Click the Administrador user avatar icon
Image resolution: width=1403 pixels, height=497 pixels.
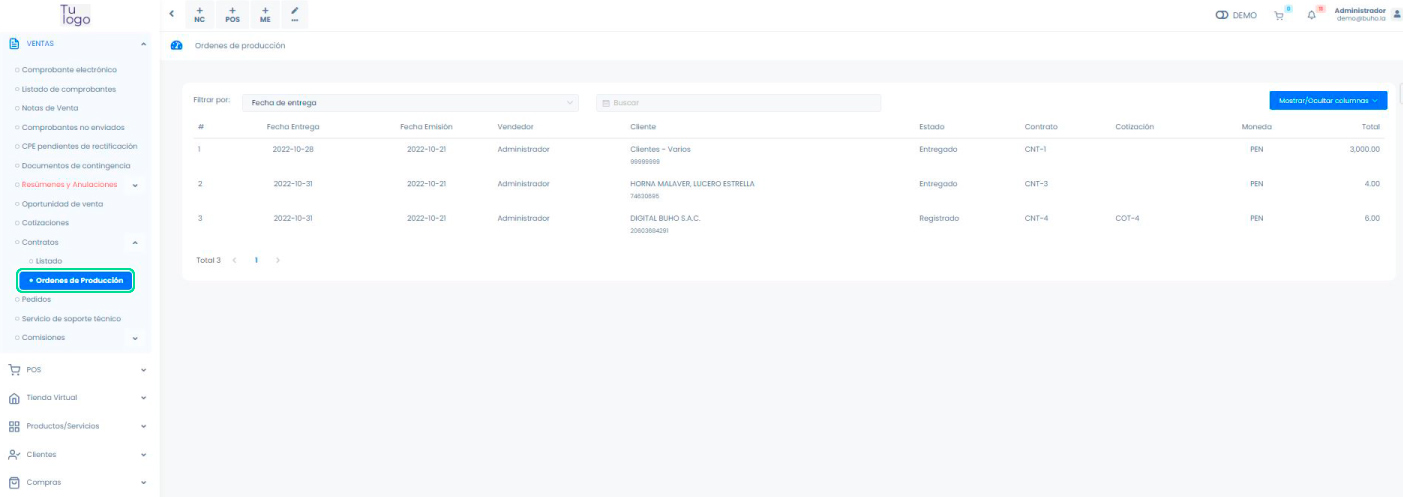tap(1397, 14)
